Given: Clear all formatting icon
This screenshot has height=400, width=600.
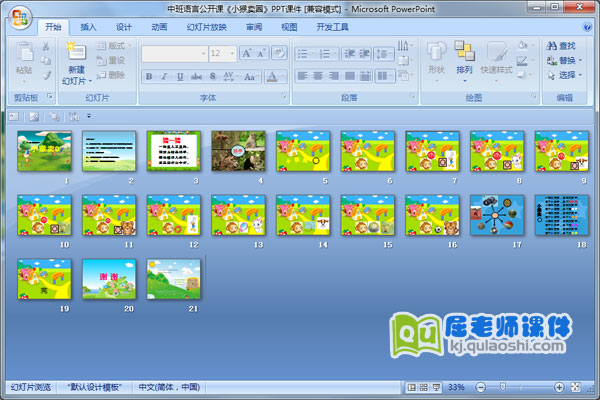Looking at the screenshot, I should [x=279, y=53].
